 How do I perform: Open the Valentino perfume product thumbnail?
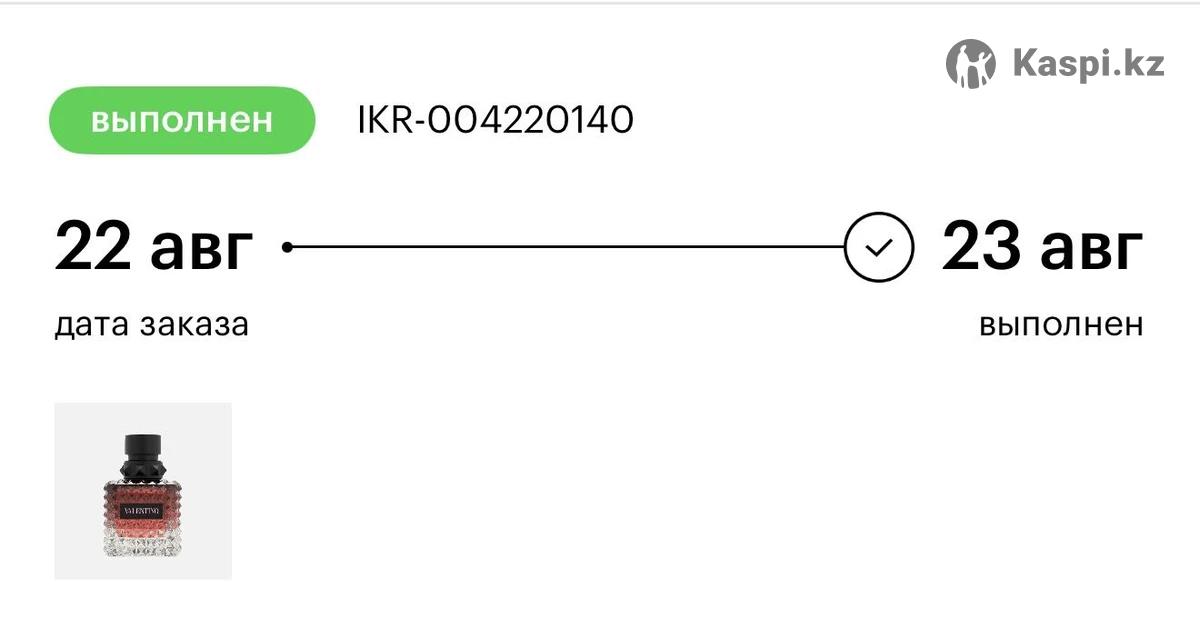point(143,491)
